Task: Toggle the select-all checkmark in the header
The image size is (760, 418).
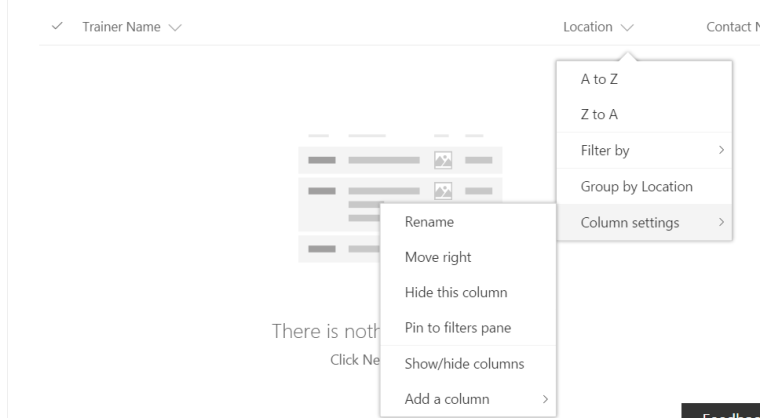Action: click(56, 27)
